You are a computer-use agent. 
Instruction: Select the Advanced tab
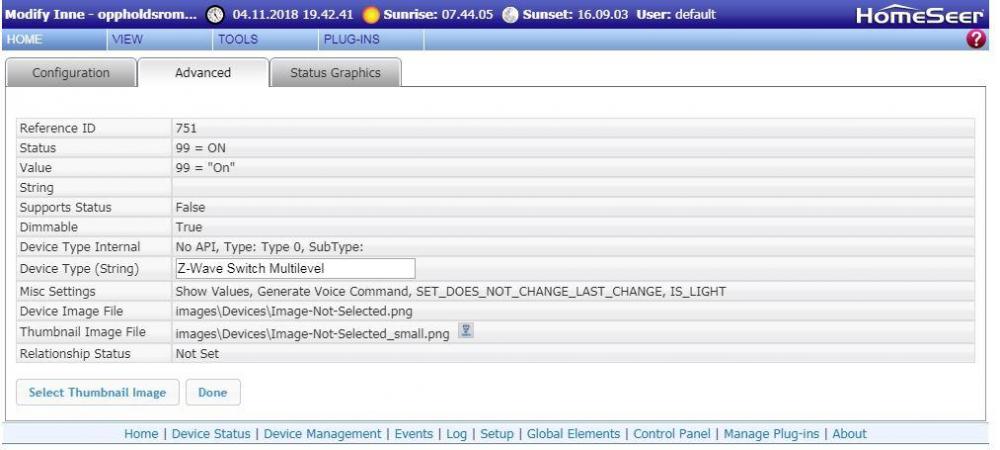click(x=203, y=73)
